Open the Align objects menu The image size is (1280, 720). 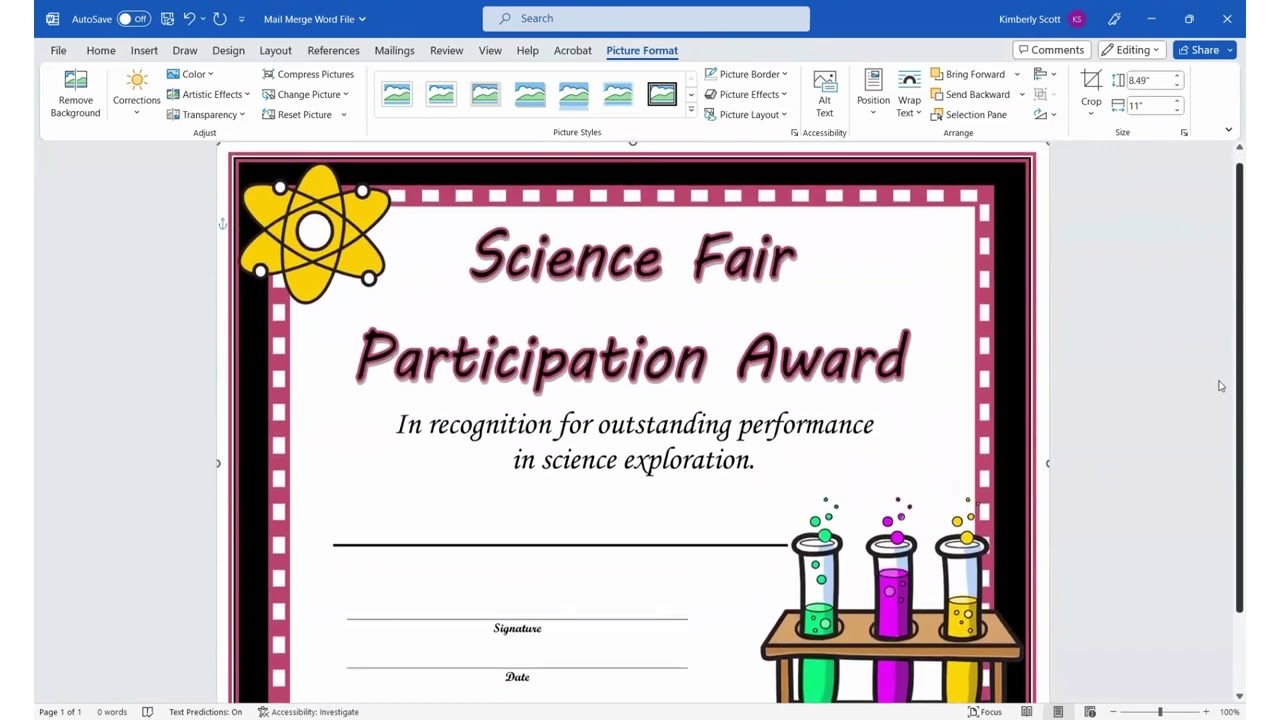point(1045,74)
